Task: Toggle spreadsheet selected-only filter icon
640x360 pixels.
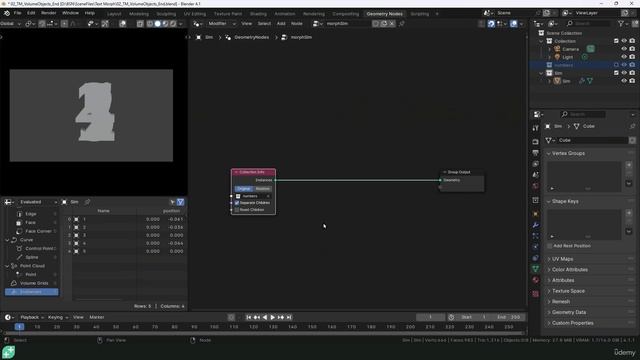Action: click(173, 202)
